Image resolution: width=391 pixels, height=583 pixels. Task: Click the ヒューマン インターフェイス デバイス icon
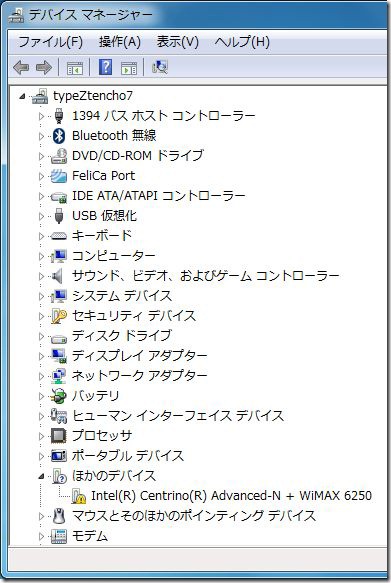59,416
